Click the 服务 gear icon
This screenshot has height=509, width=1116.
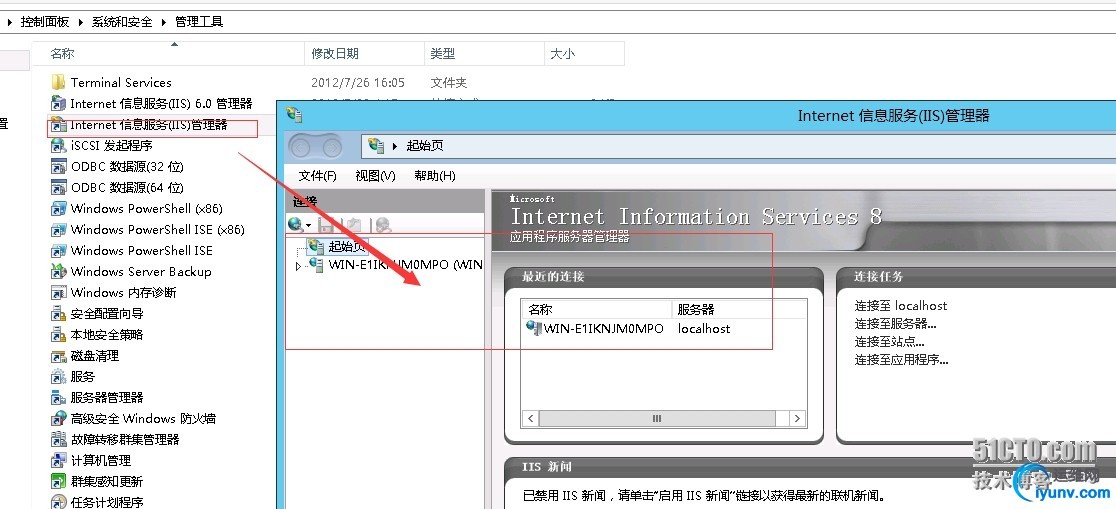[x=59, y=377]
